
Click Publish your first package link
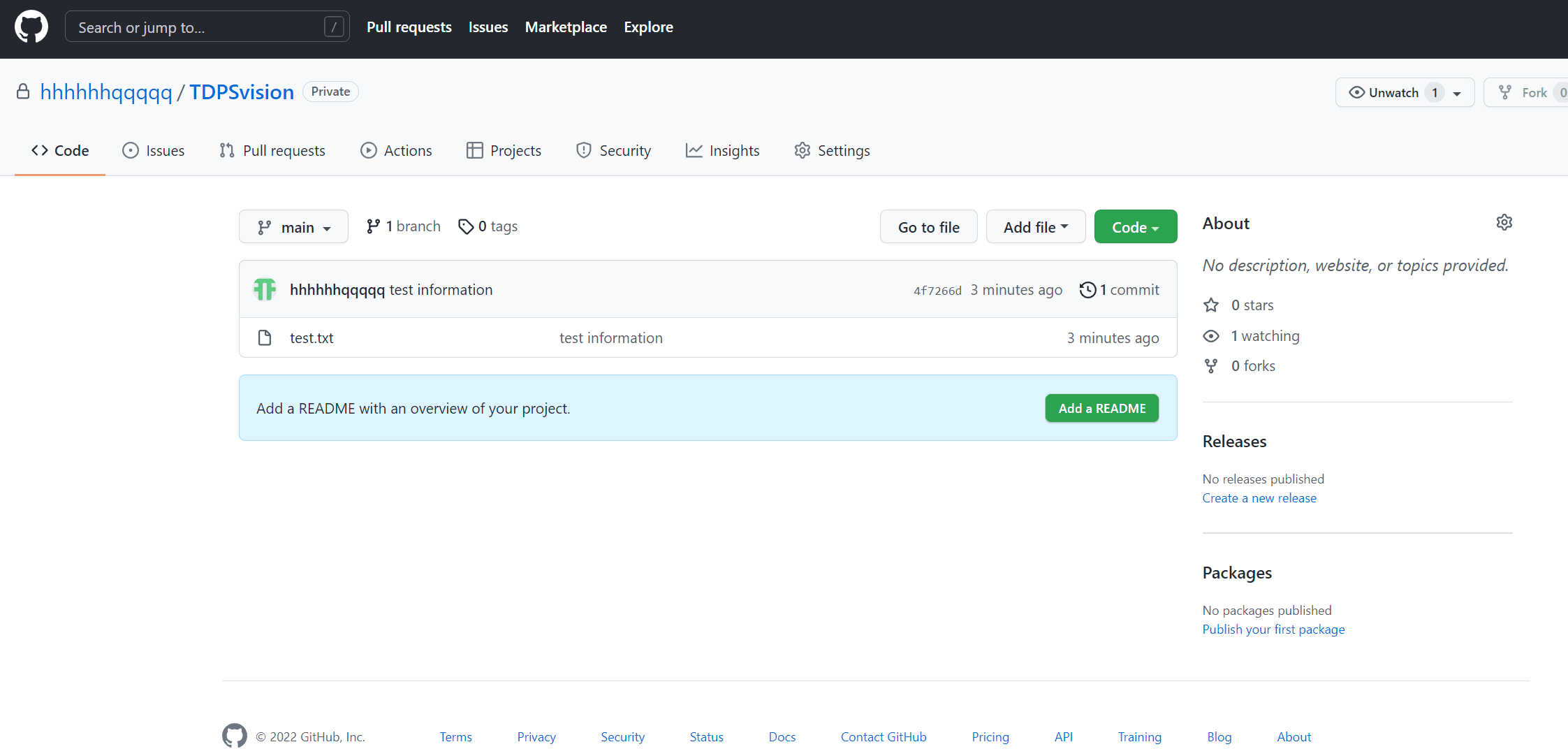[x=1273, y=630]
